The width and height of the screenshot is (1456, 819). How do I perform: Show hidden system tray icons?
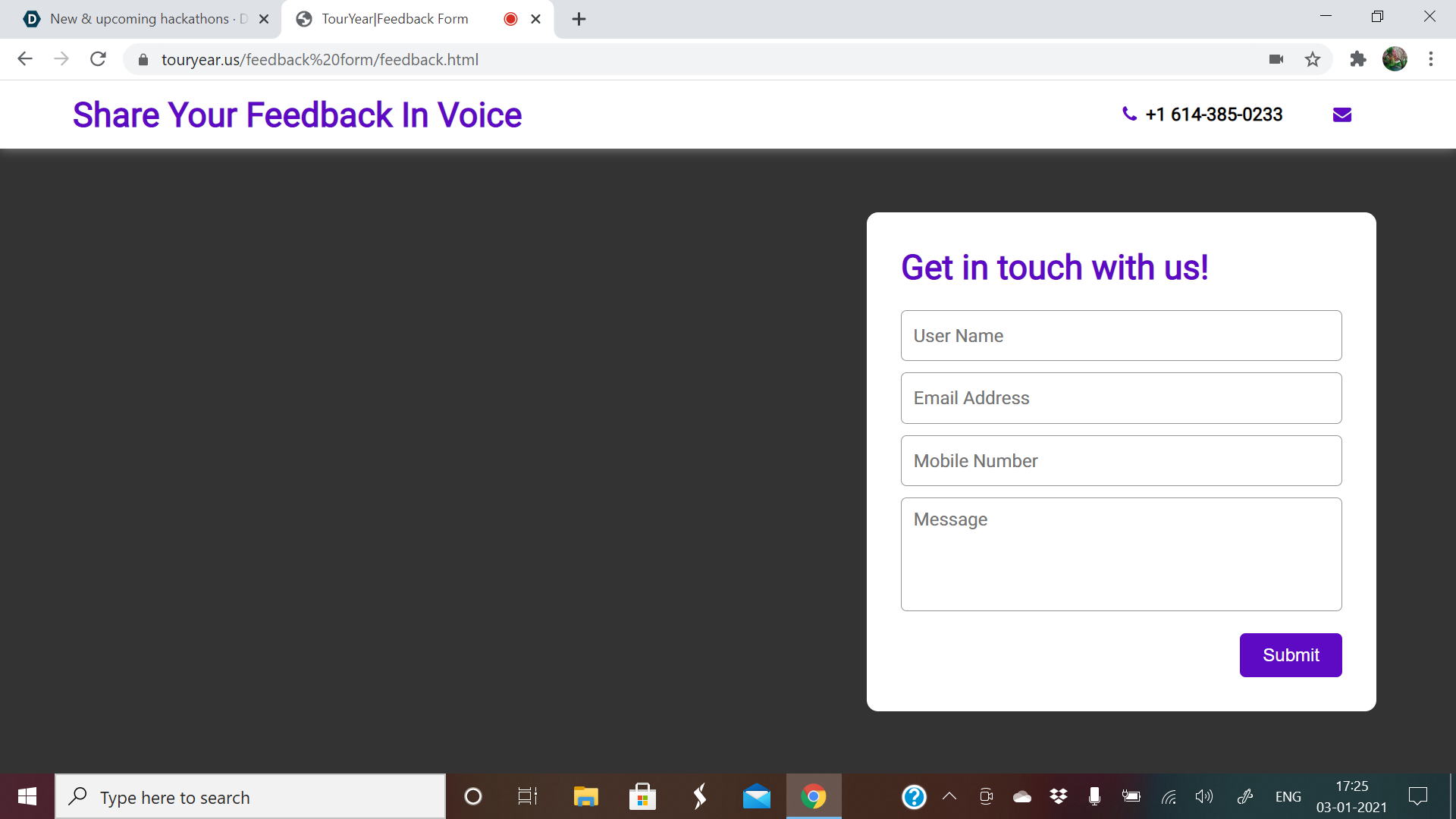click(x=949, y=796)
